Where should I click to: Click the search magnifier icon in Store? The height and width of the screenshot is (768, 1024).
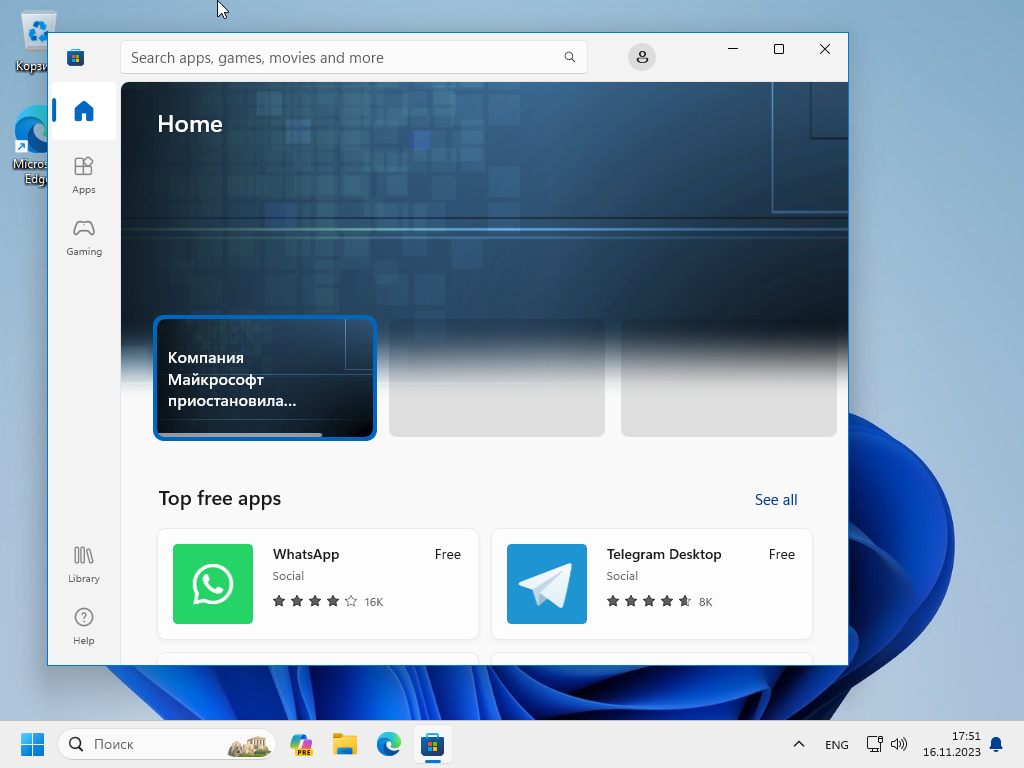coord(570,58)
